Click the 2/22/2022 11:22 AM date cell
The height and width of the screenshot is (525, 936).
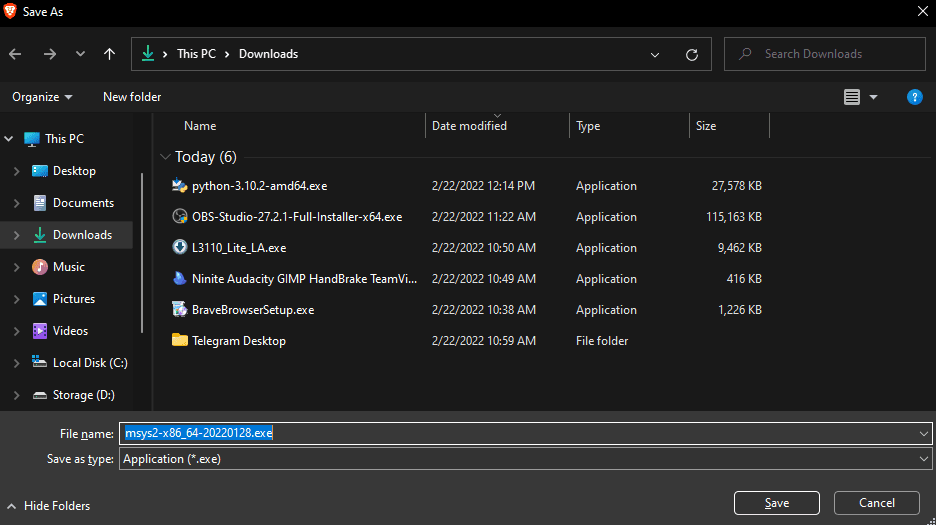pyautogui.click(x=484, y=217)
